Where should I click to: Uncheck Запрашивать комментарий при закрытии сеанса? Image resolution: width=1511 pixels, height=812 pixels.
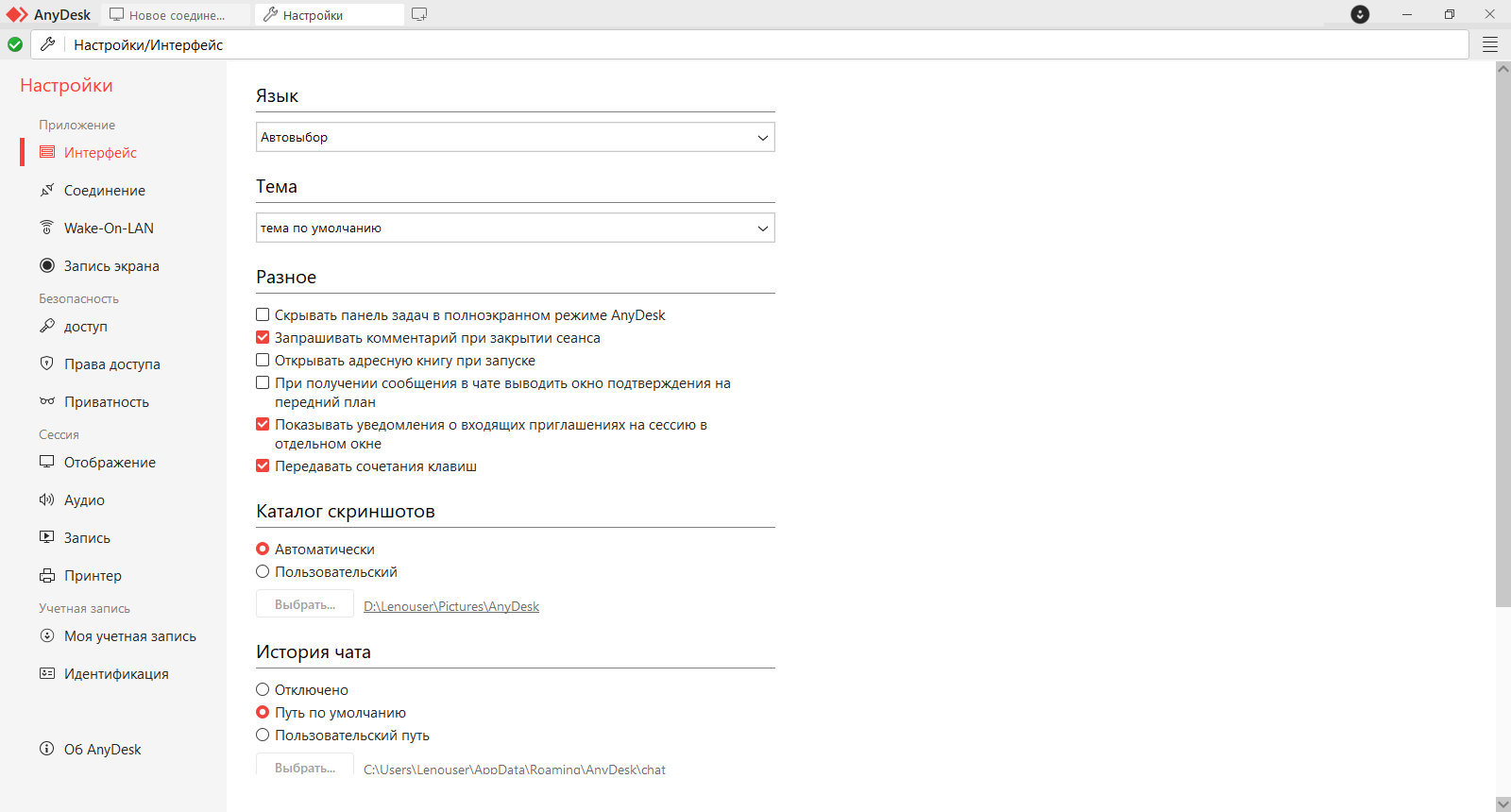(x=263, y=337)
